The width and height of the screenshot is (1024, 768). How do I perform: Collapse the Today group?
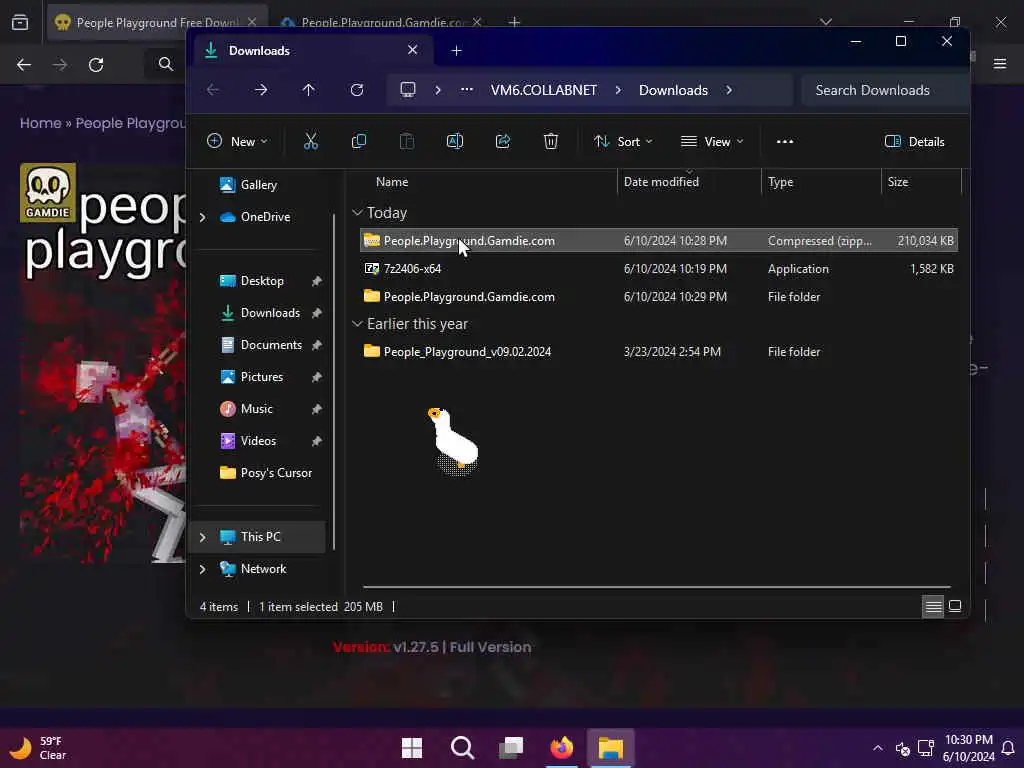357,213
